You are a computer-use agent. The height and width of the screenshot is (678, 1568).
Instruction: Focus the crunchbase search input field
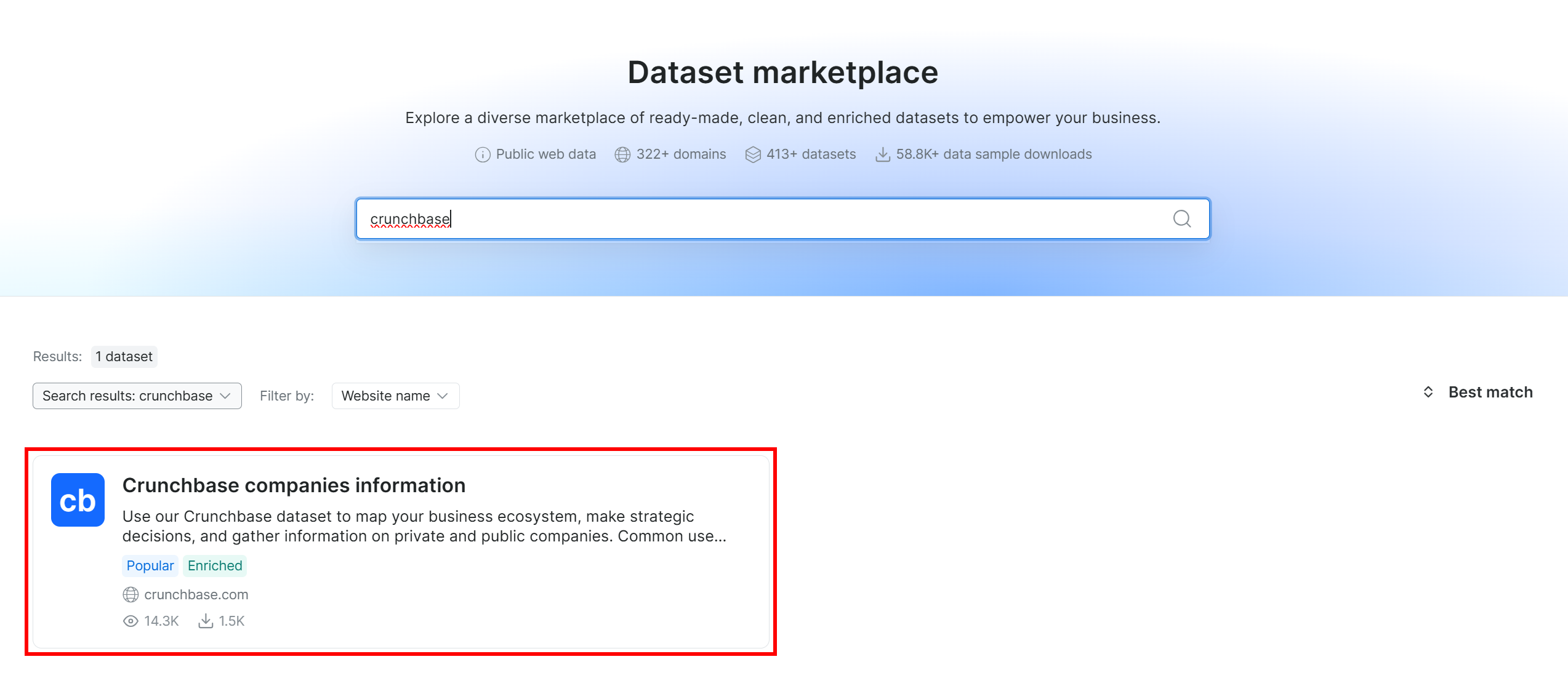tap(782, 218)
